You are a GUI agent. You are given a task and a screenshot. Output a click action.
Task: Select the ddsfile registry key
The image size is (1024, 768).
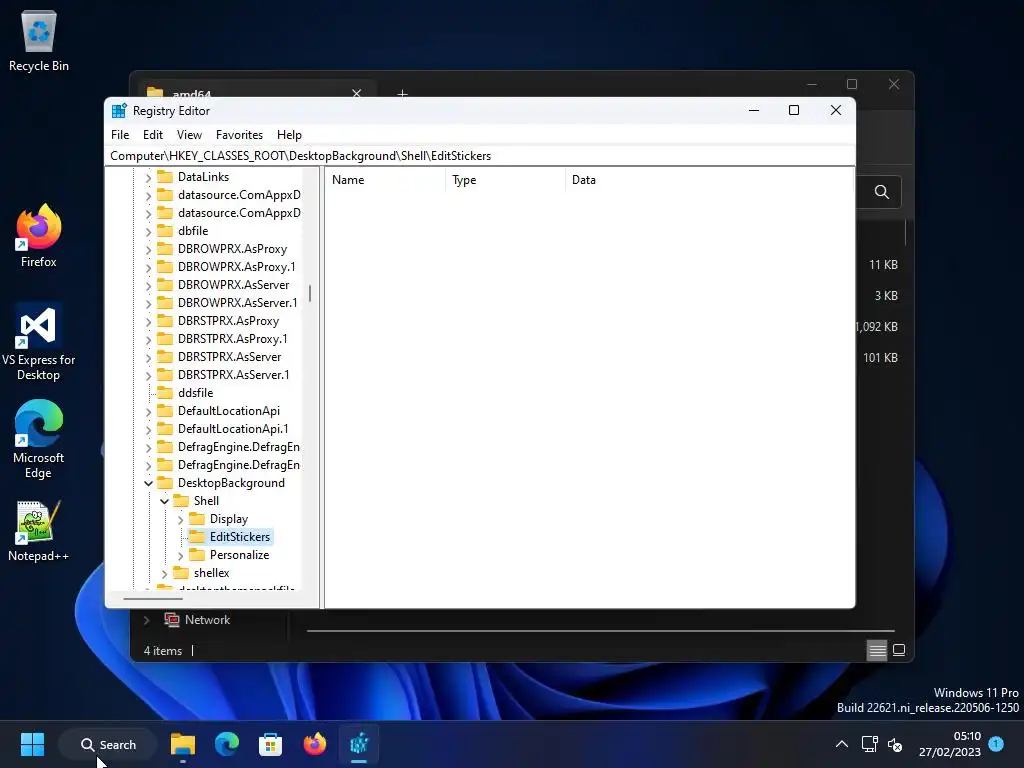195,392
